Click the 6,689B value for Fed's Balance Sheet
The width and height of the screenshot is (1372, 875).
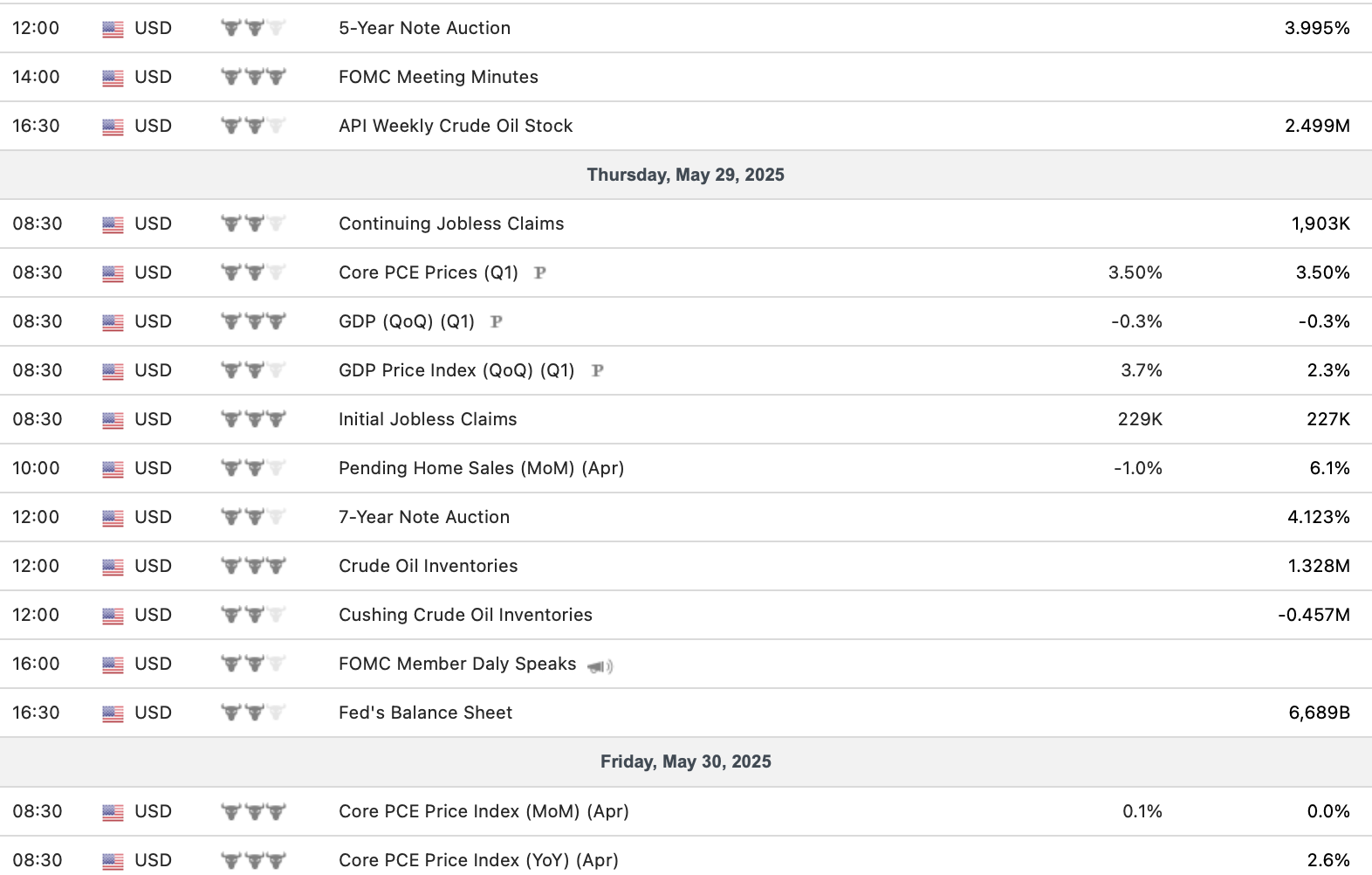point(1319,713)
